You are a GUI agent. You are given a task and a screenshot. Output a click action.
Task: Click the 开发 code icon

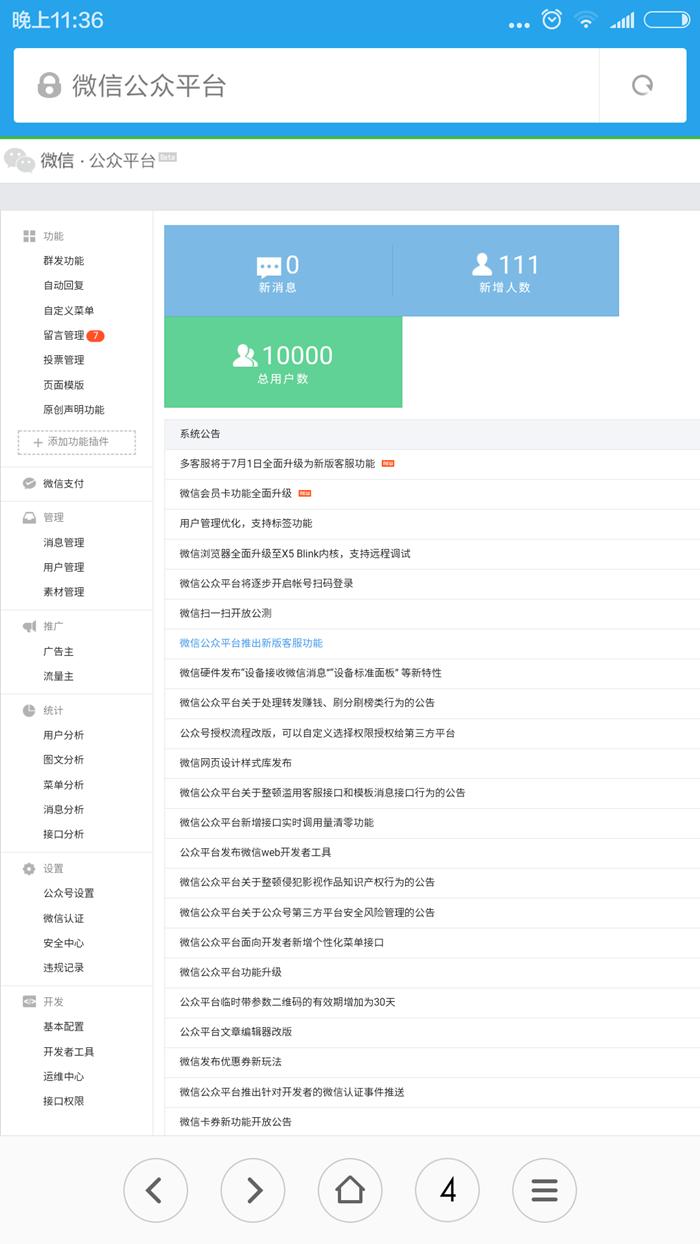pos(29,1001)
